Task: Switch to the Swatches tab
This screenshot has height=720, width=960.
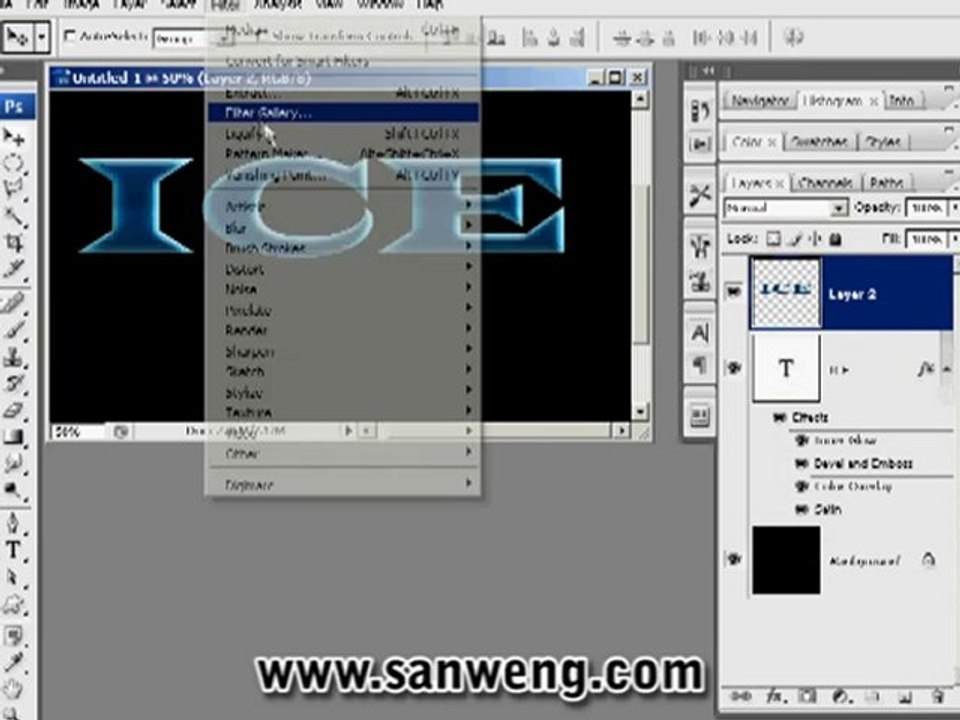Action: point(819,142)
